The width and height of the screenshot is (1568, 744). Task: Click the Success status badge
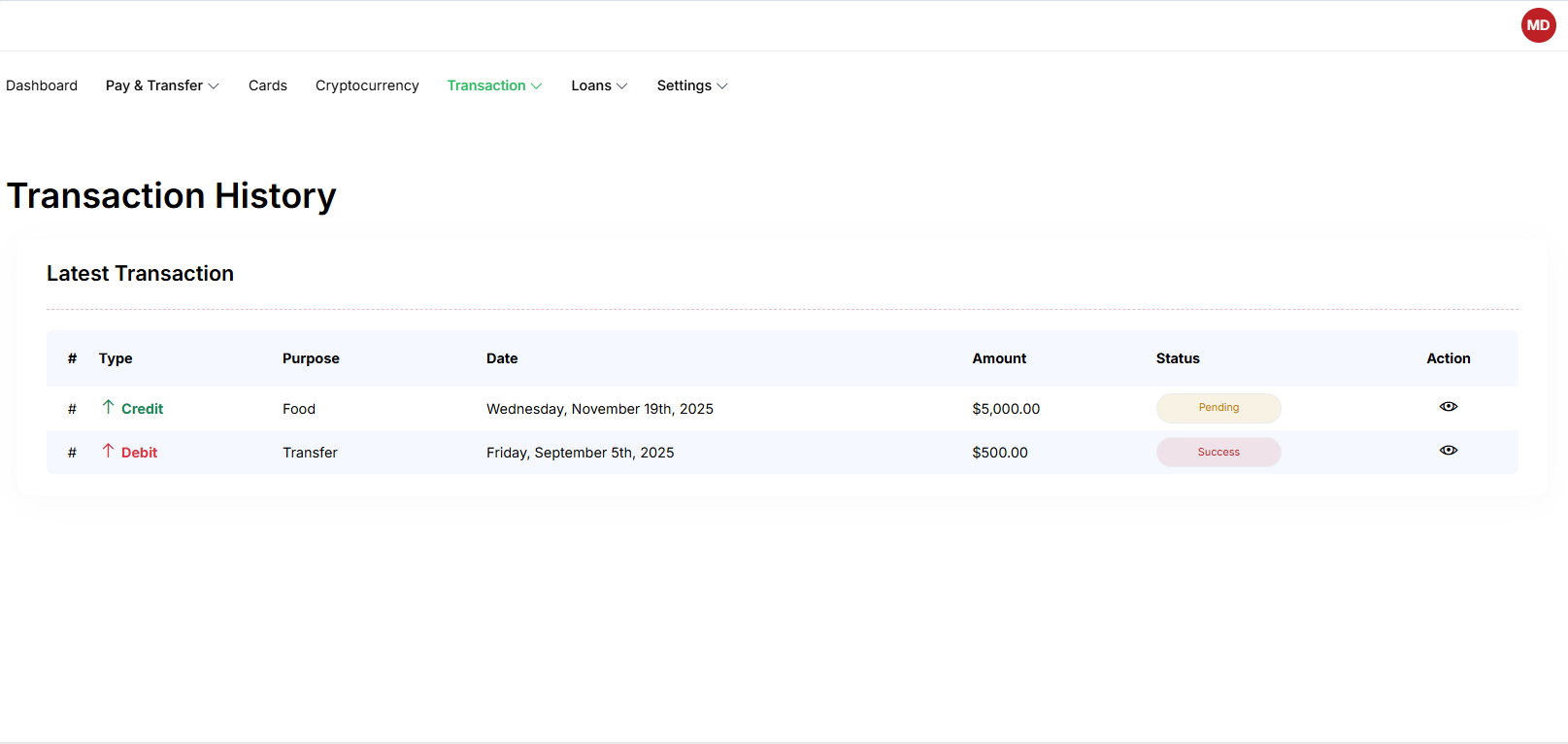[x=1218, y=452]
